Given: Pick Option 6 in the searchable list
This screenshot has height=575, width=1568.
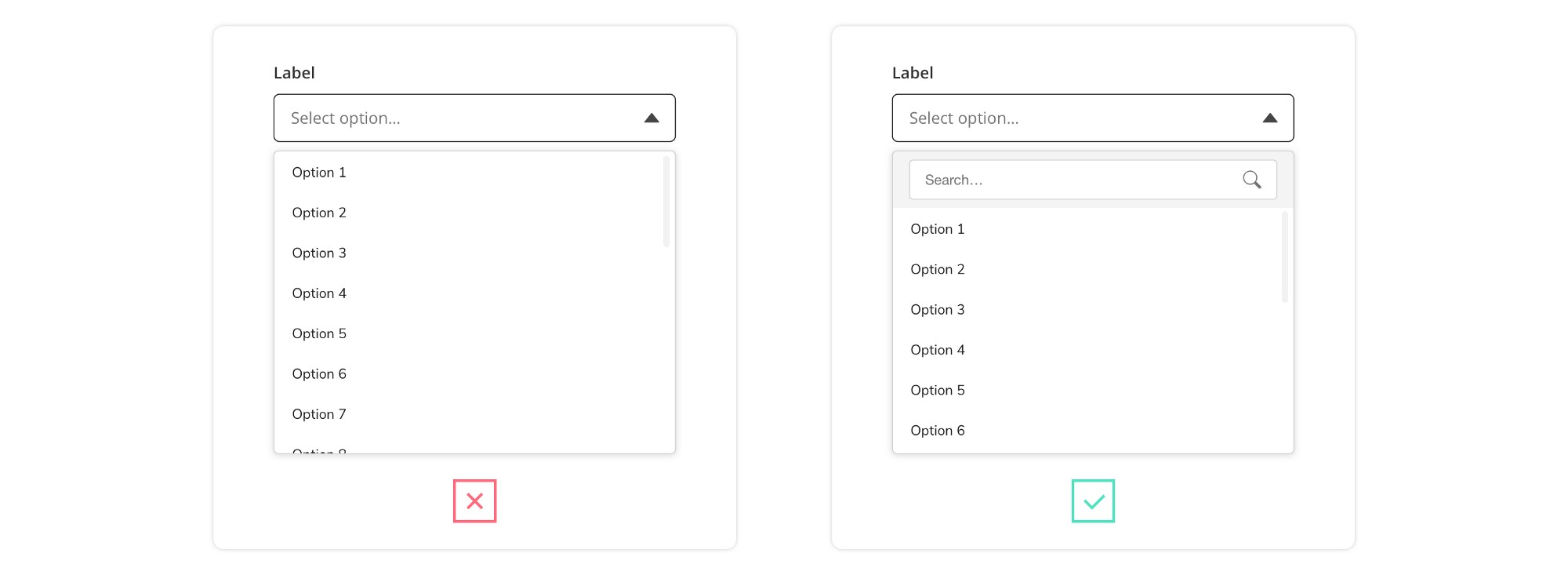Looking at the screenshot, I should click(x=1087, y=431).
